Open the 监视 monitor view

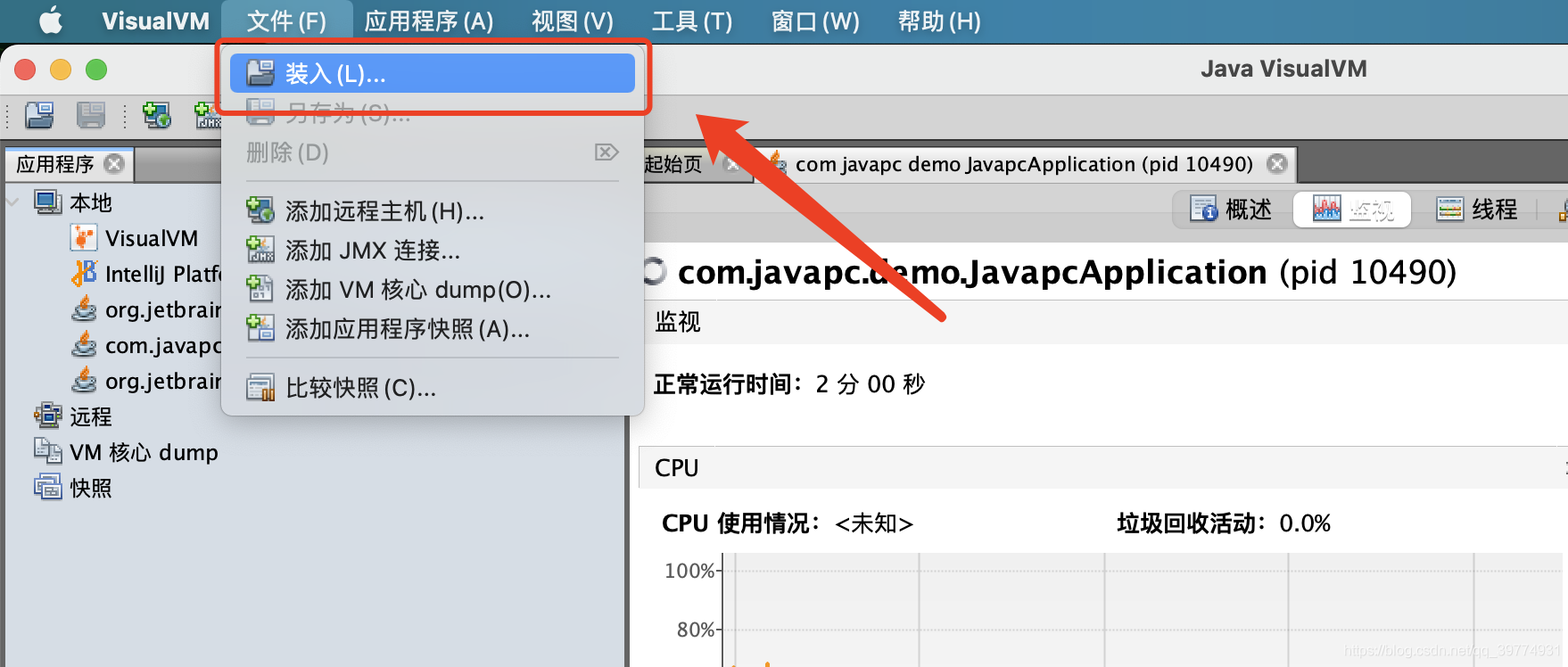tap(1352, 210)
